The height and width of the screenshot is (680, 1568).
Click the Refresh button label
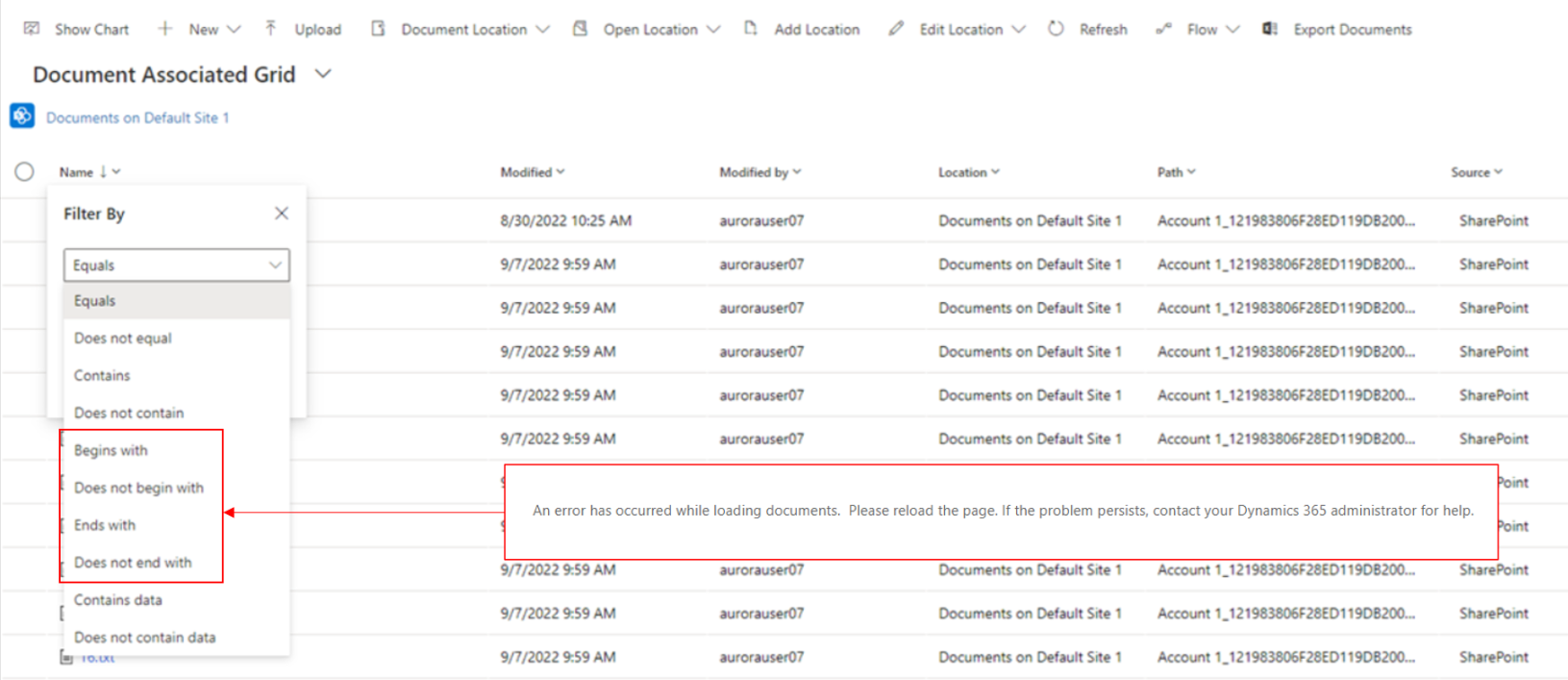[x=1104, y=30]
